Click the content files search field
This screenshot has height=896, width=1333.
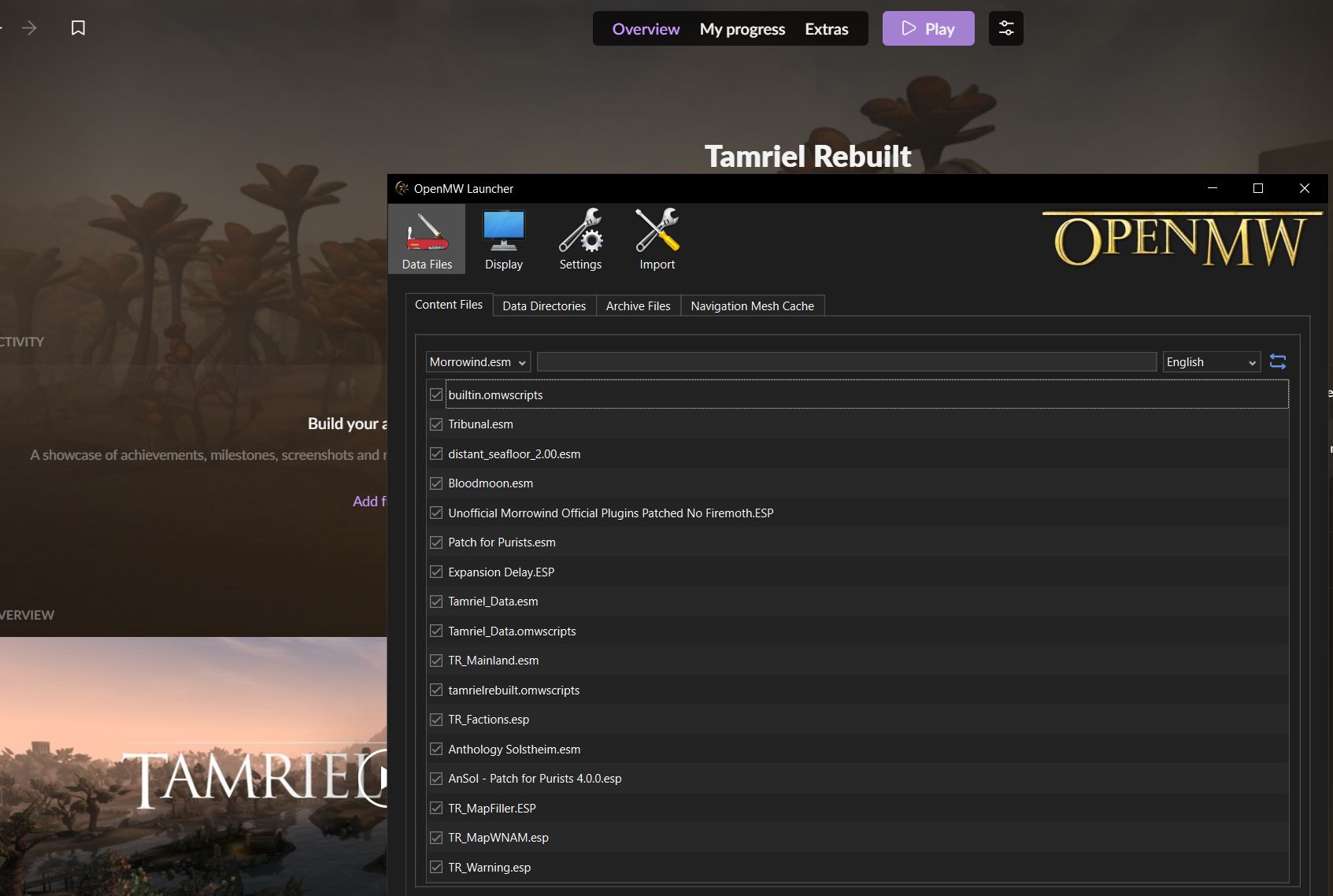pyautogui.click(x=846, y=362)
